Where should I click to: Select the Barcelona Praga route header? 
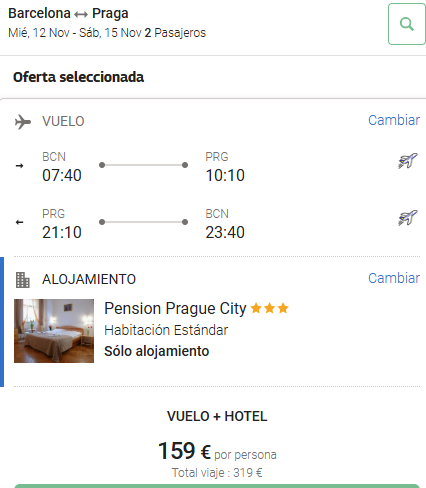(x=68, y=13)
